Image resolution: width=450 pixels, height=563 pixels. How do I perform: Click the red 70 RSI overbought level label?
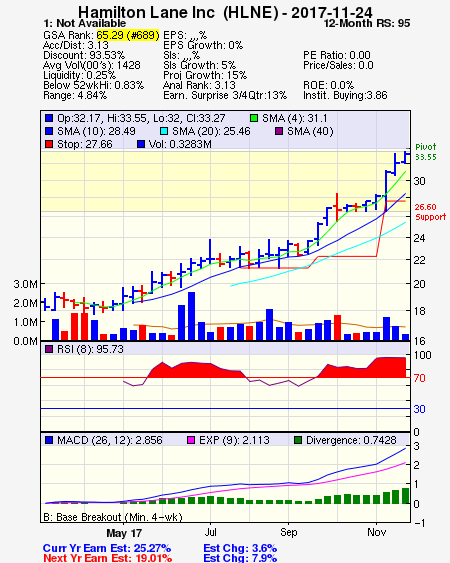(x=419, y=378)
